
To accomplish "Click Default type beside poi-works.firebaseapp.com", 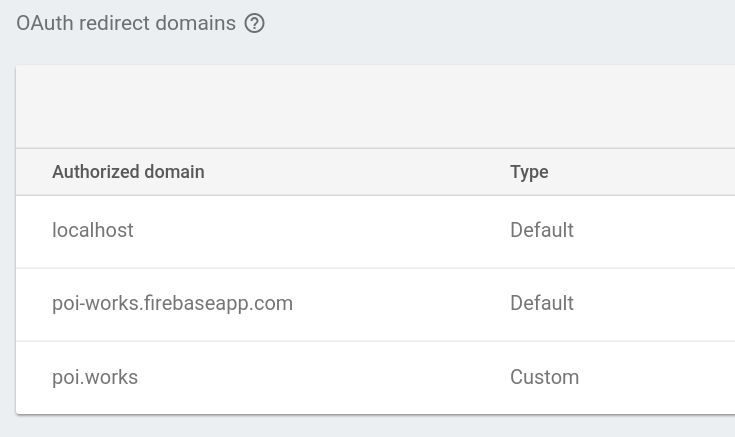I will (x=541, y=303).
